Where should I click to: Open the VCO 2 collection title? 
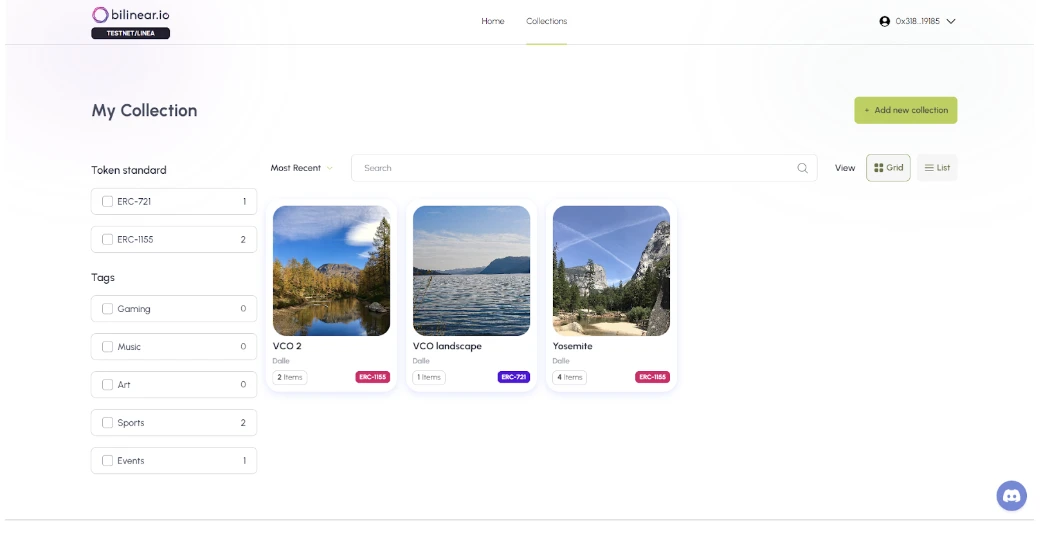coord(287,346)
